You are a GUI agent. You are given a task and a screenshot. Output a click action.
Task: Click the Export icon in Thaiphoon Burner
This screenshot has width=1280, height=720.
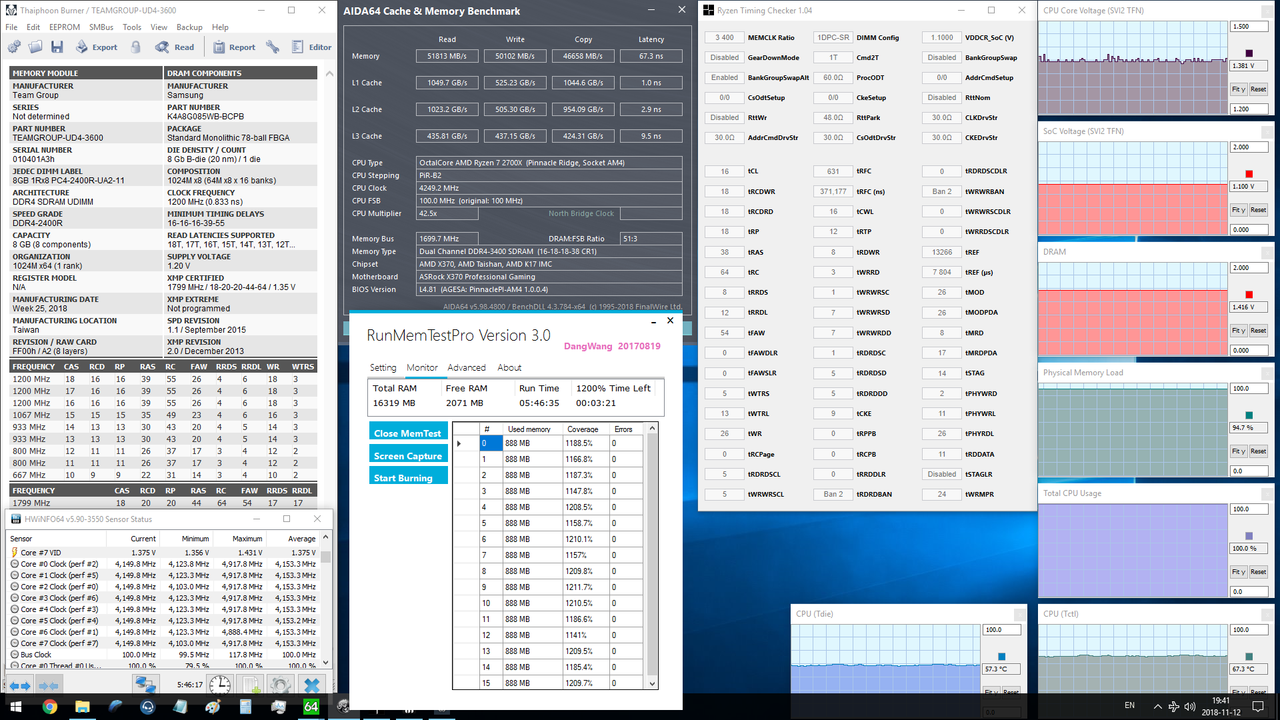83,47
